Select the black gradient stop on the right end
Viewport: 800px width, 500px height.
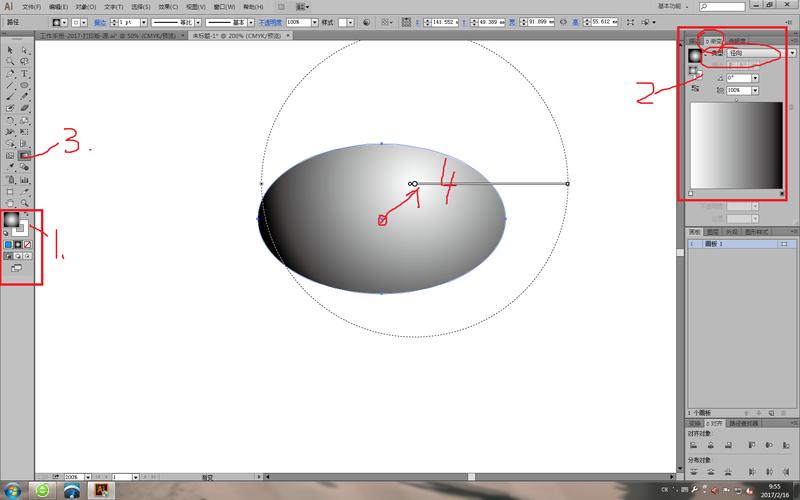pyautogui.click(x=780, y=193)
